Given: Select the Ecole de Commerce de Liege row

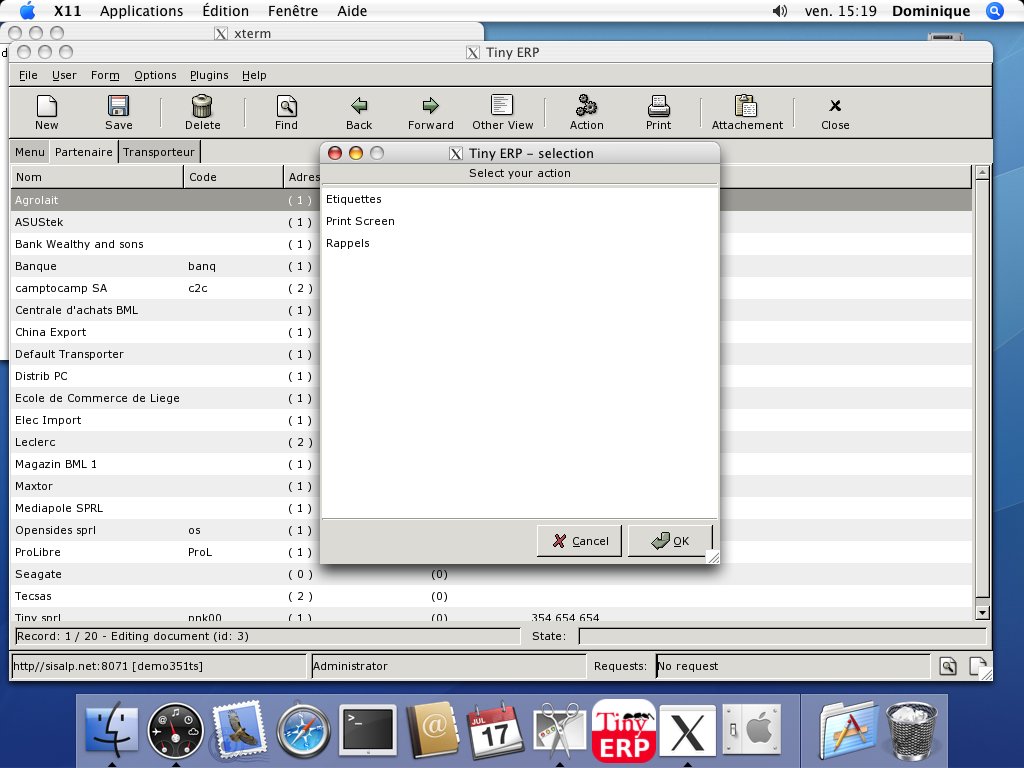Looking at the screenshot, I should [x=165, y=398].
